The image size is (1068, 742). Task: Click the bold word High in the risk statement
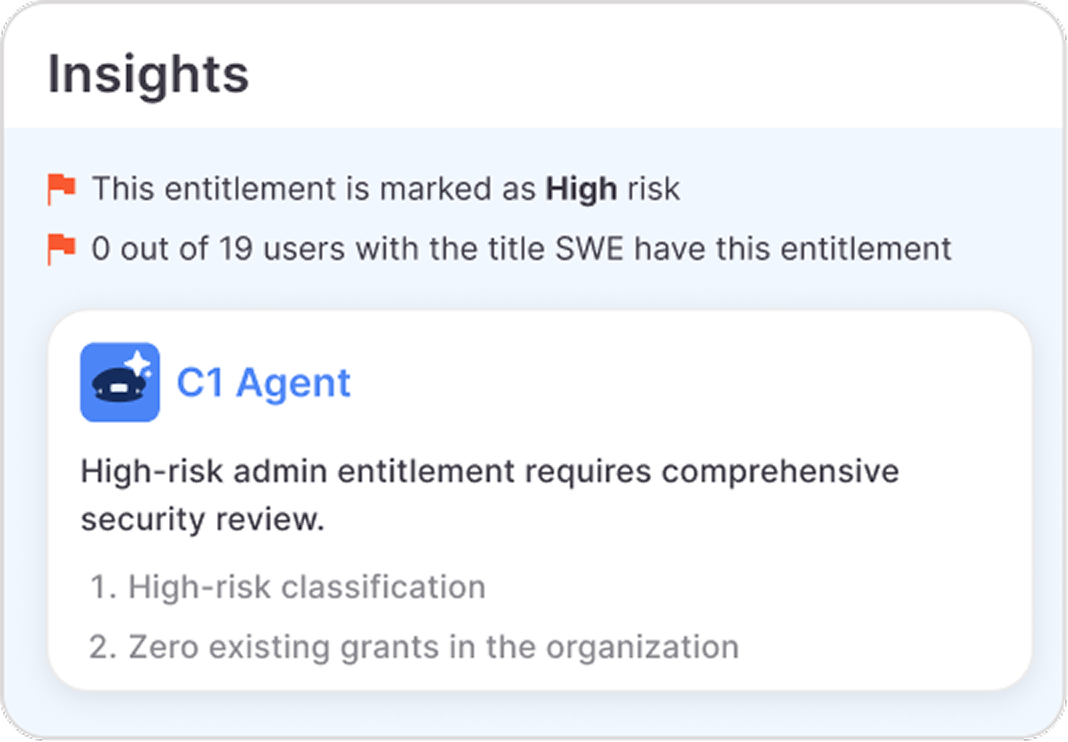coord(582,188)
